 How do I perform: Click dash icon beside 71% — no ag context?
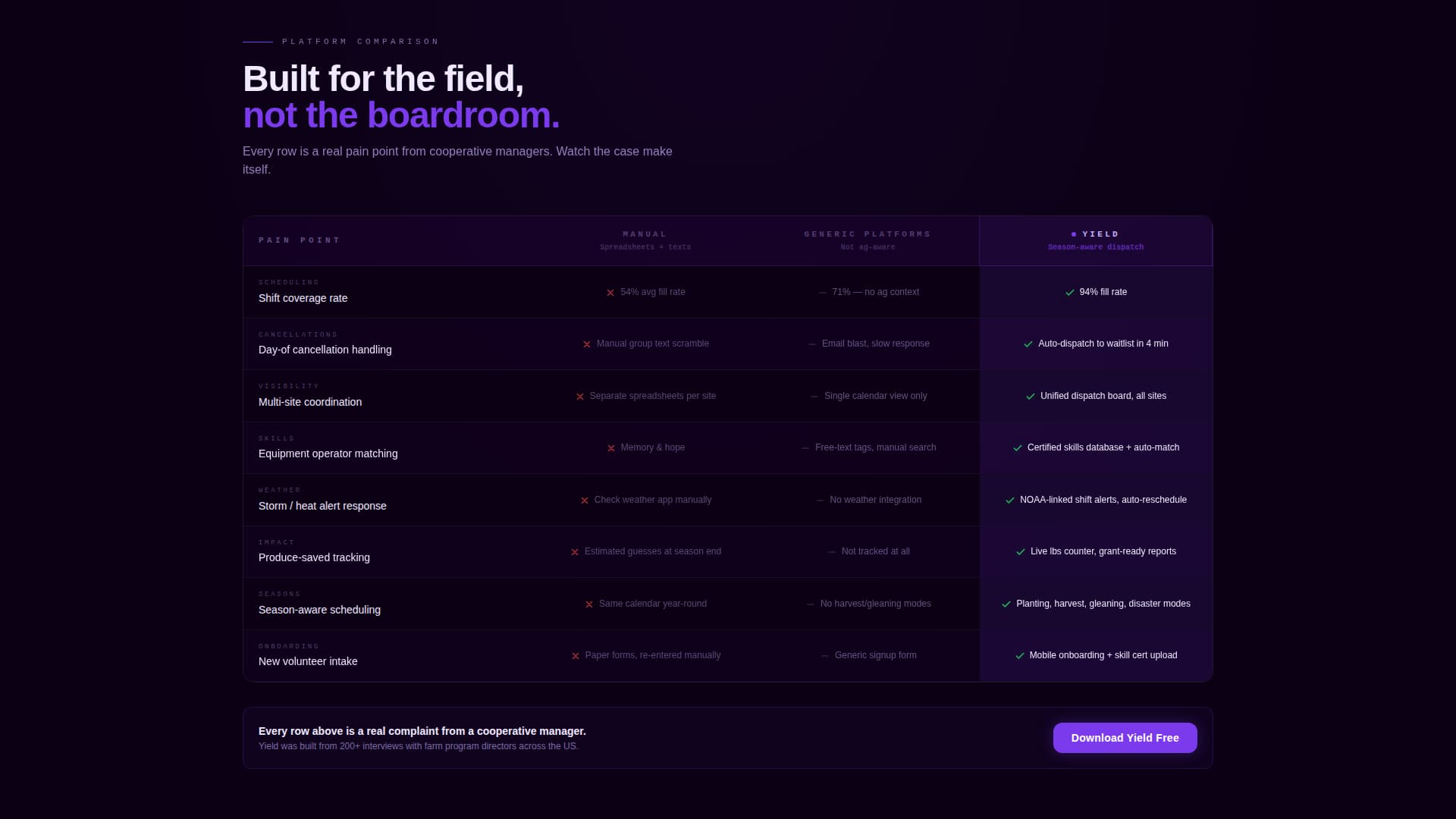tap(823, 293)
